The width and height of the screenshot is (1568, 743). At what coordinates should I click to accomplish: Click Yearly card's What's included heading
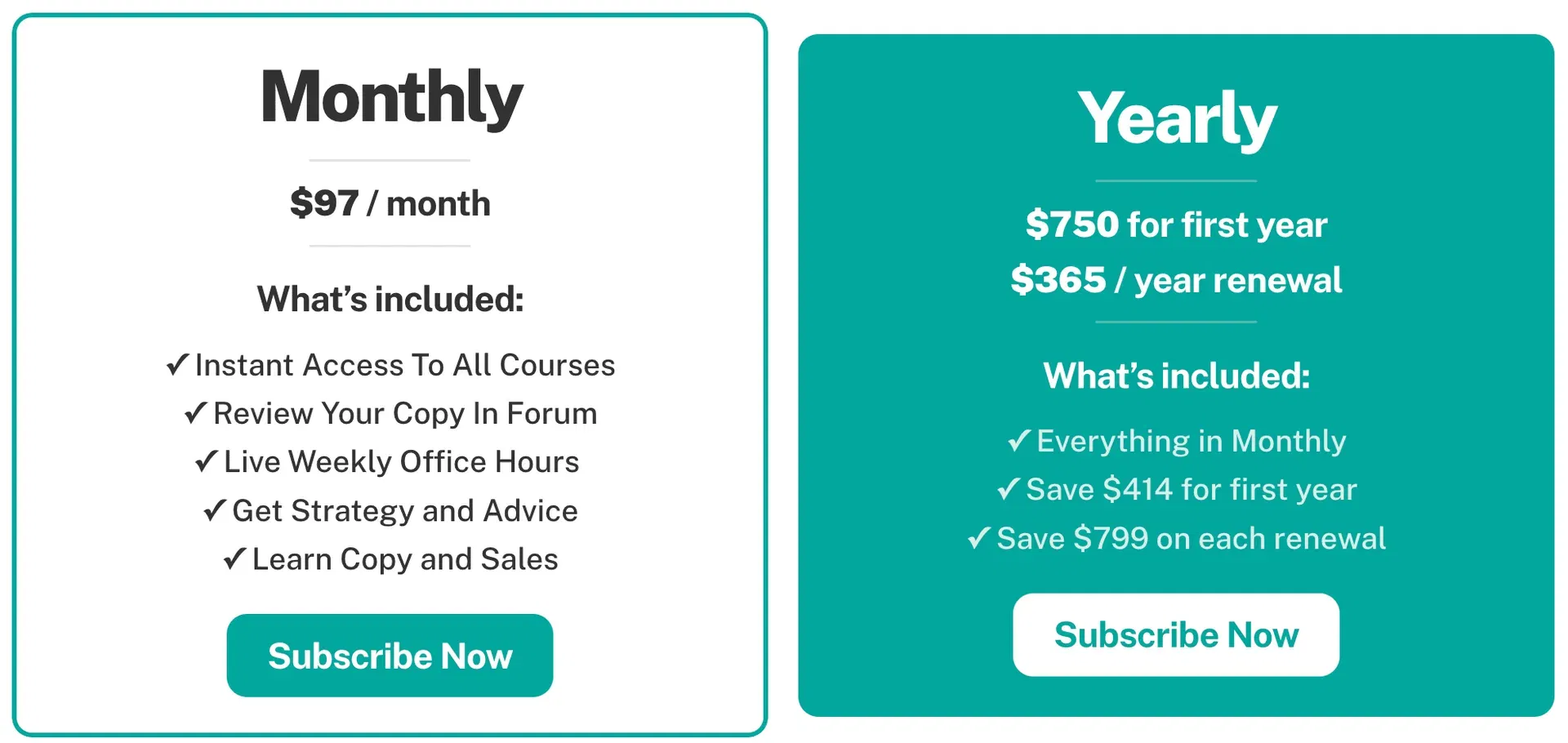tap(1177, 376)
